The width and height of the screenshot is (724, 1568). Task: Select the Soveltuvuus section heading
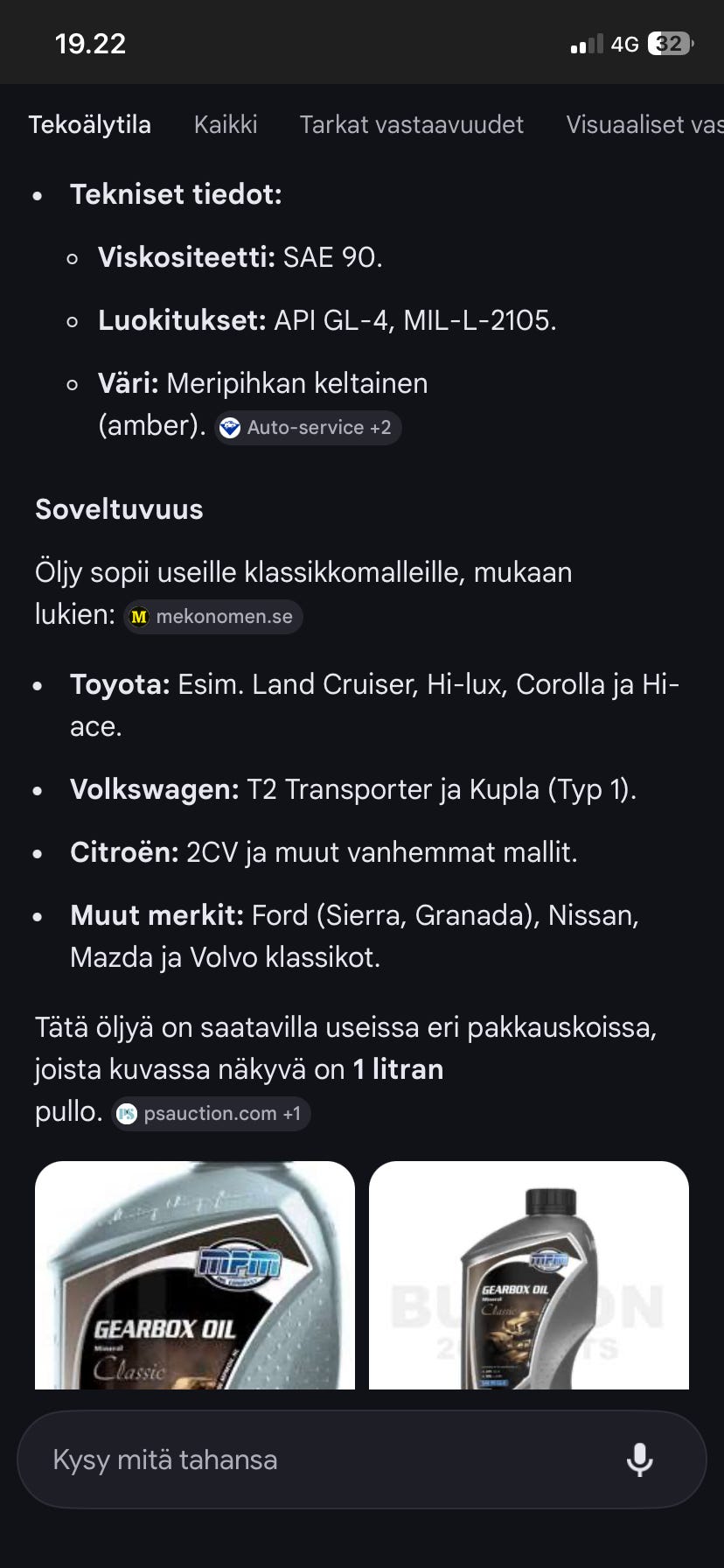click(x=118, y=508)
